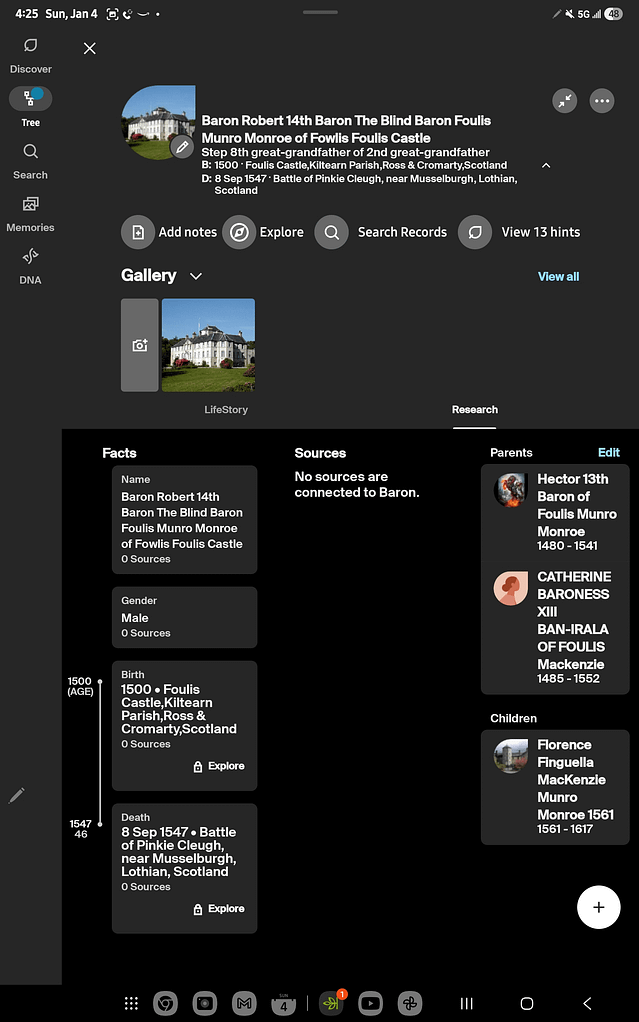Tap the Search magnifier in sidebar
This screenshot has width=639, height=1022.
click(31, 152)
